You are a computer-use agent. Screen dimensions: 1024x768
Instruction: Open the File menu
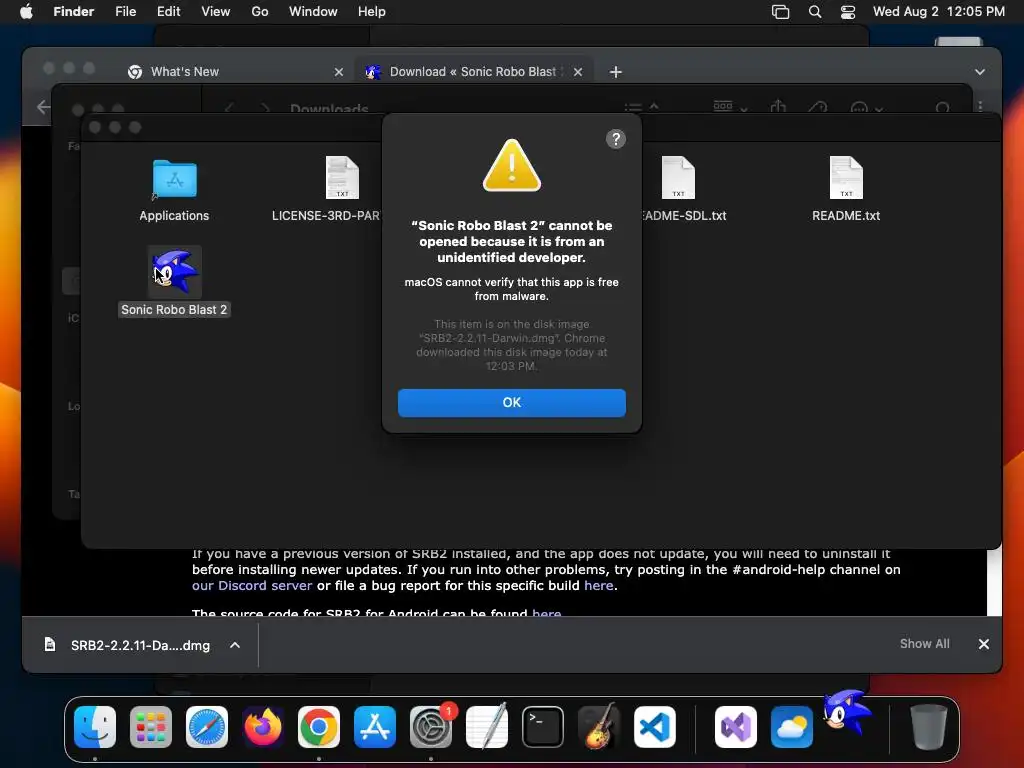(125, 11)
